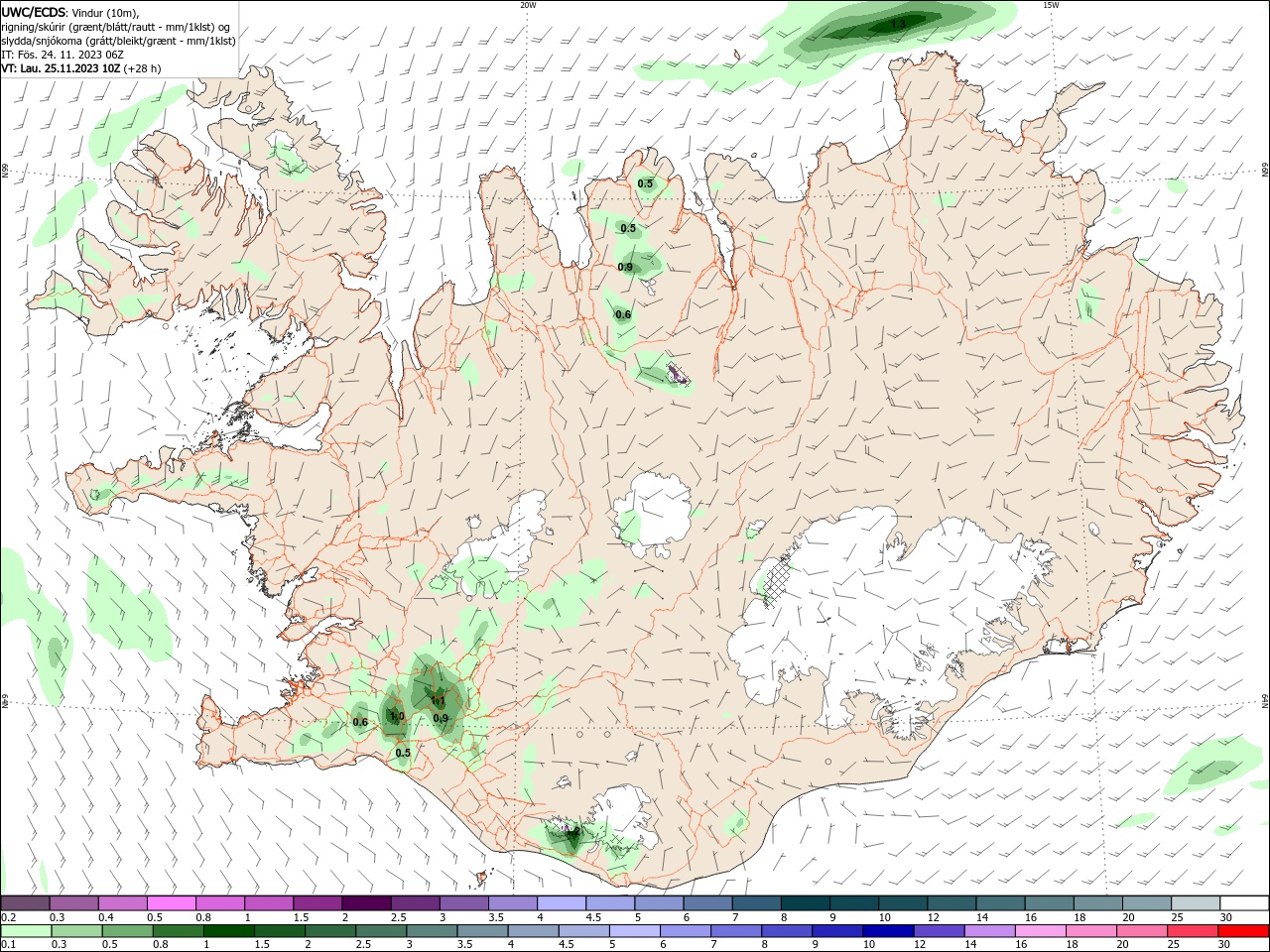The width and height of the screenshot is (1270, 952).
Task: Click the palest green 0.1 swatch in lower scale
Action: tap(27, 931)
